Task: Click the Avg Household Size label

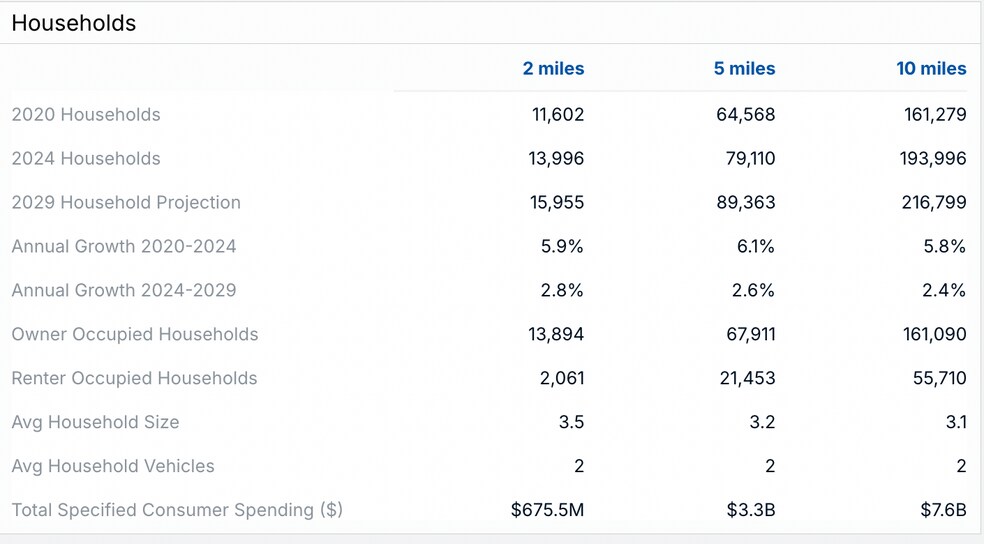Action: tap(95, 422)
